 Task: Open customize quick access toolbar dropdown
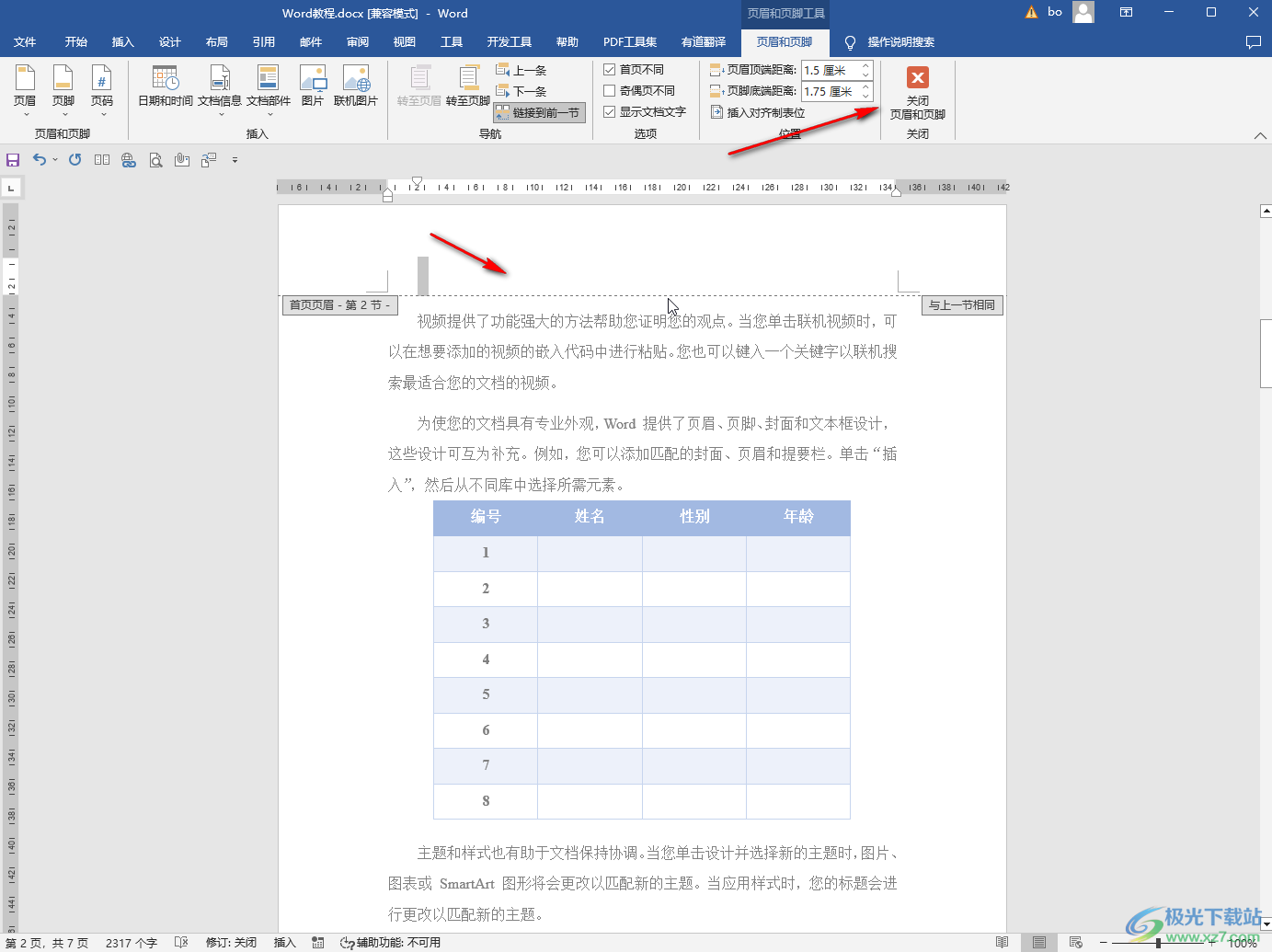[x=235, y=160]
